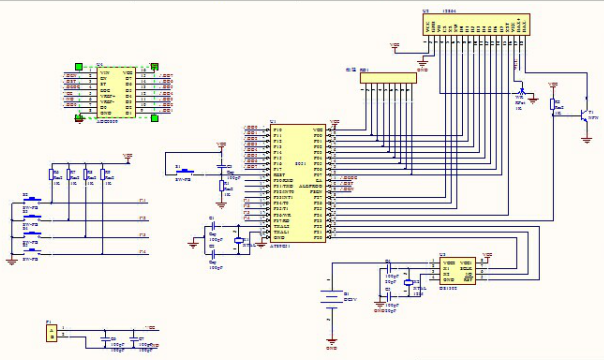Grab top-left green selection handle of ADC0809
604x360 pixels.
[x=79, y=67]
